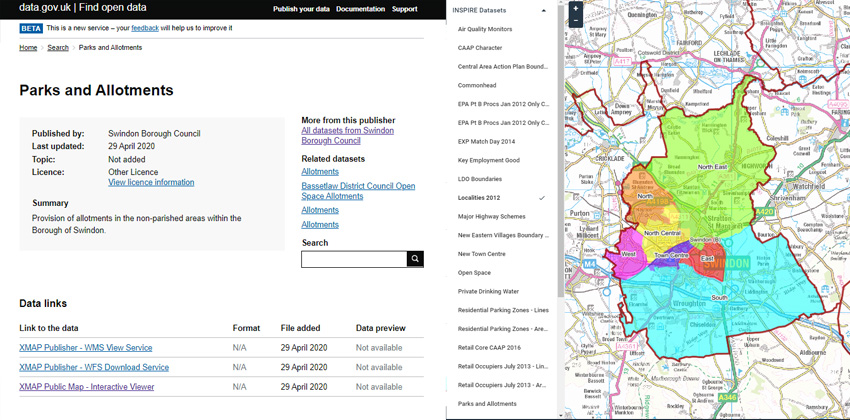Select Key Employment Good layer
Viewport: 850px width, 420px height.
[488, 160]
